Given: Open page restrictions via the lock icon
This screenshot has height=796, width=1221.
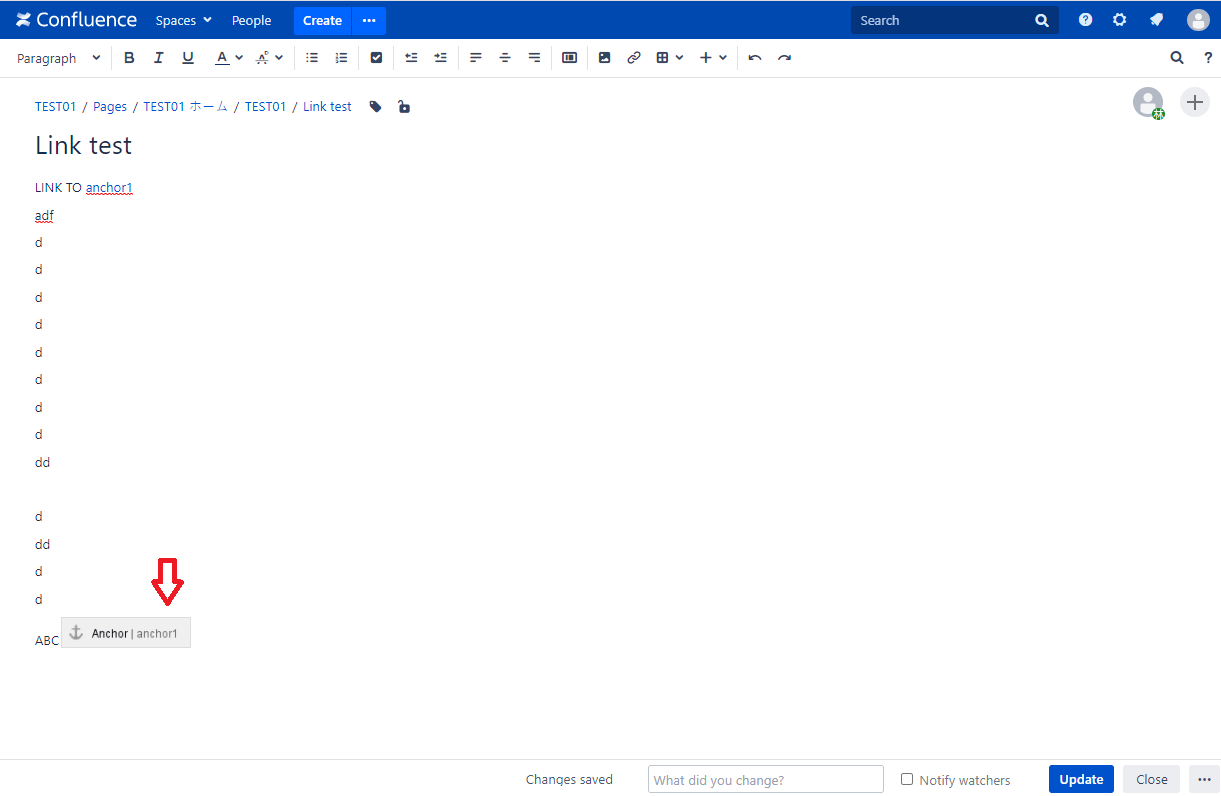Looking at the screenshot, I should [403, 106].
